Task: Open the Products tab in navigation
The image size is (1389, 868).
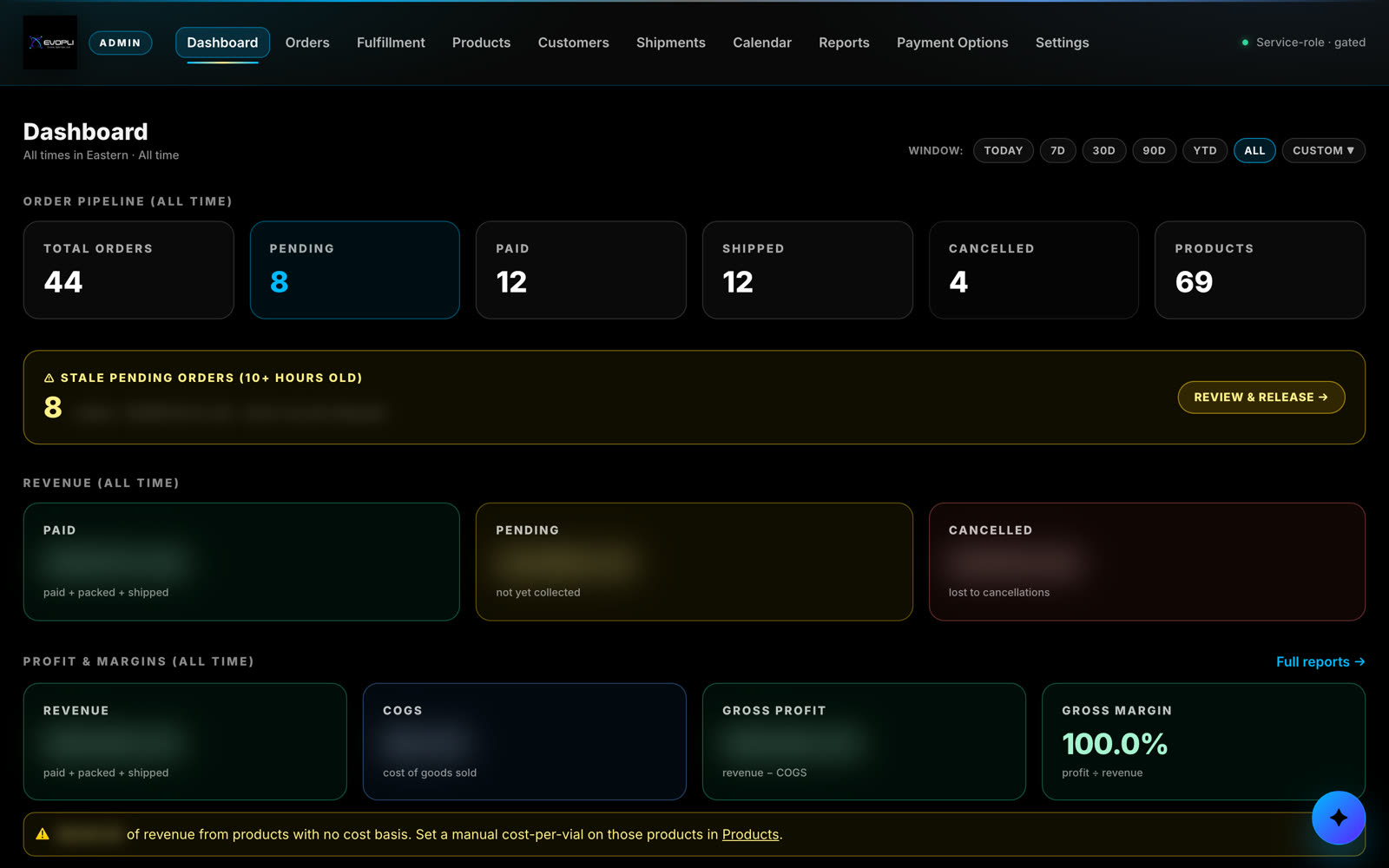Action: point(481,43)
